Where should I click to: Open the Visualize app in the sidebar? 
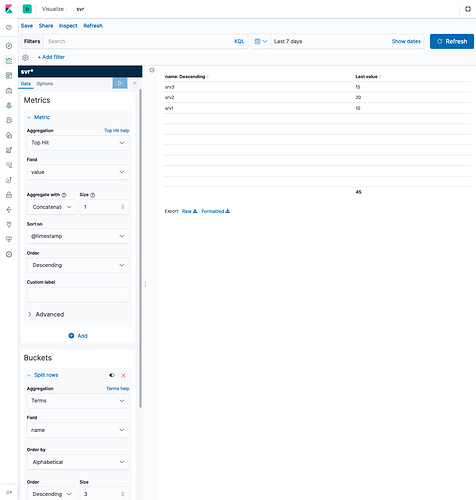pyautogui.click(x=9, y=61)
